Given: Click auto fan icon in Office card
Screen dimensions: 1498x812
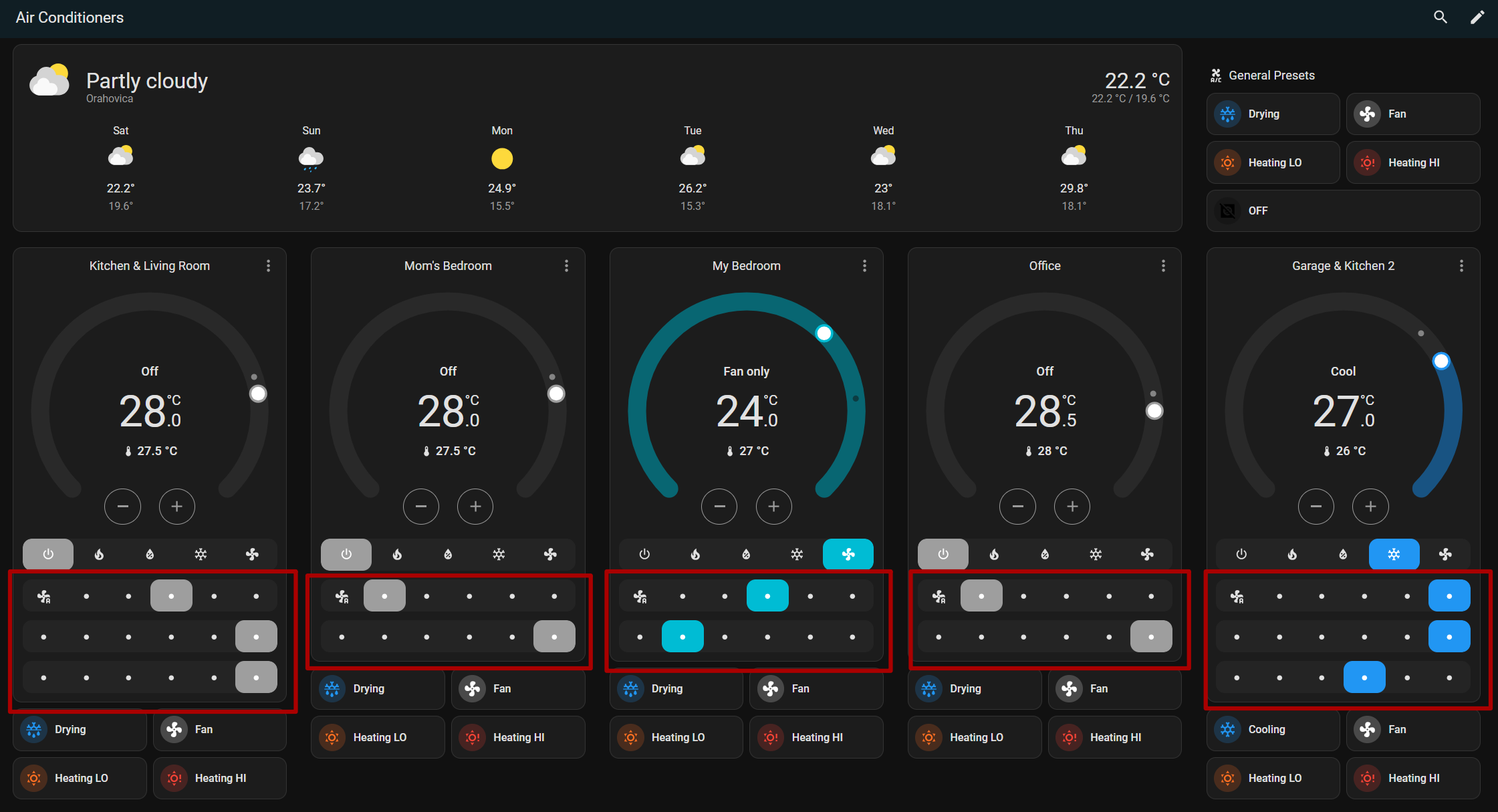Looking at the screenshot, I should [939, 596].
